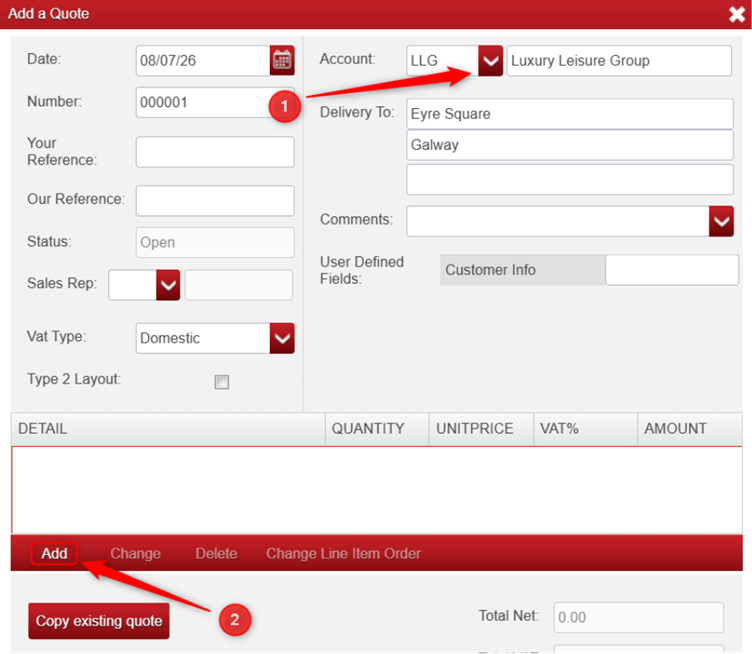The height and width of the screenshot is (654, 752).
Task: Click the QUANTITY column header
Action: (x=377, y=429)
